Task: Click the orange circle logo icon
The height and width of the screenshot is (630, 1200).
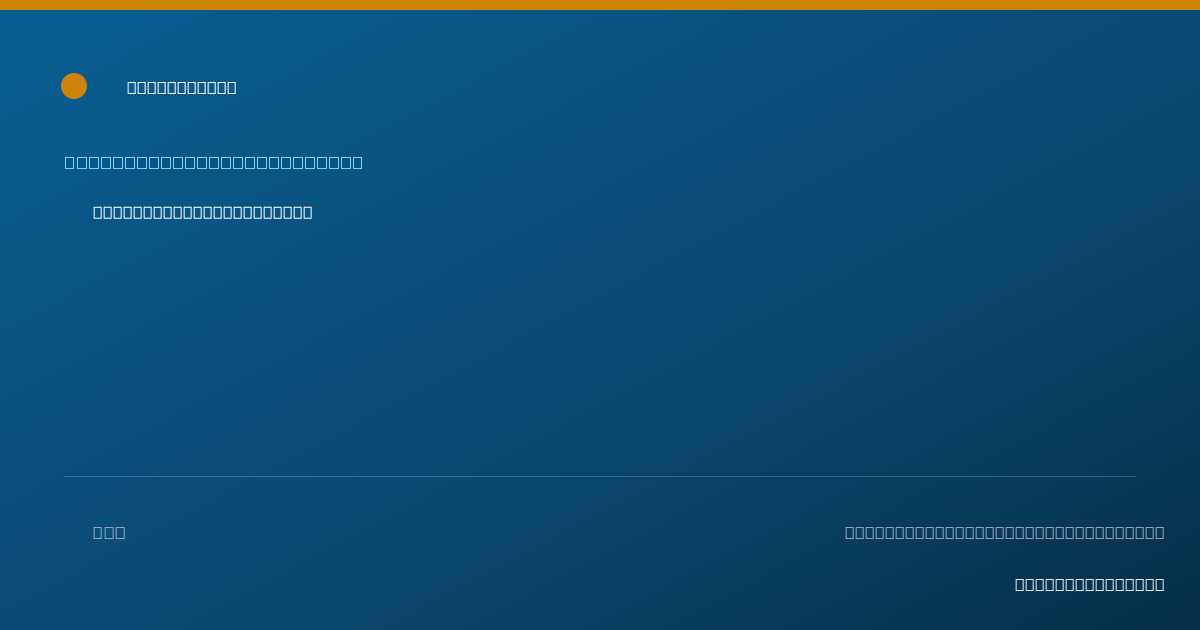Action: [74, 86]
